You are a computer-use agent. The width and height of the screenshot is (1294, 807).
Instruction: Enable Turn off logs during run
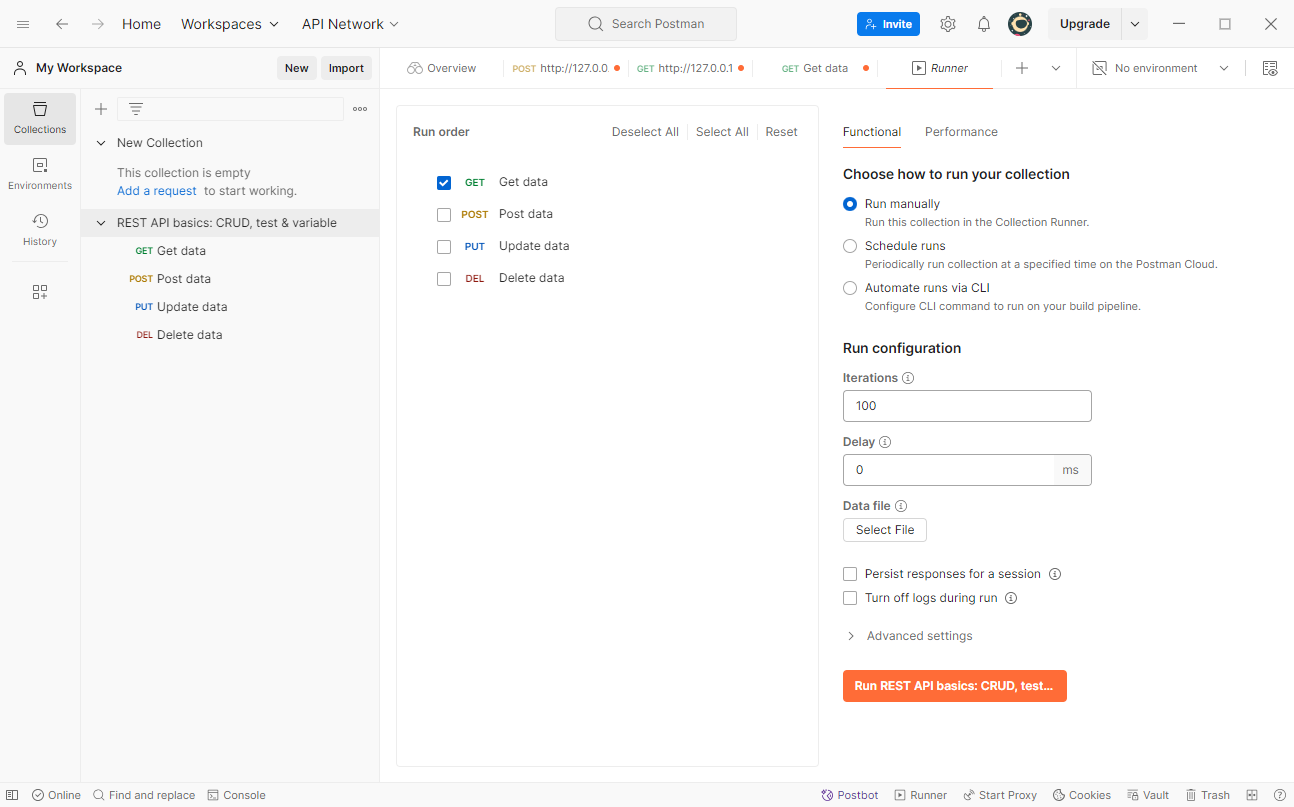850,598
